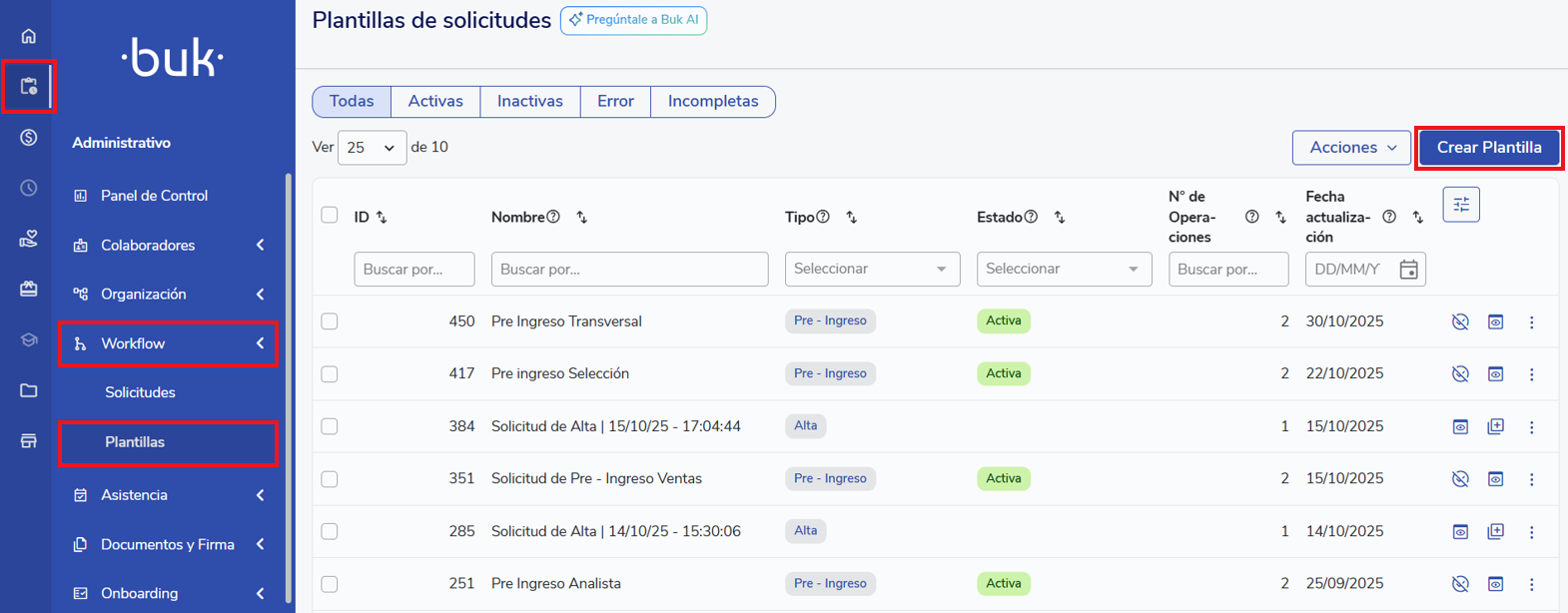Click the Crear Plantilla button
Image resolution: width=1568 pixels, height=613 pixels.
pos(1488,148)
